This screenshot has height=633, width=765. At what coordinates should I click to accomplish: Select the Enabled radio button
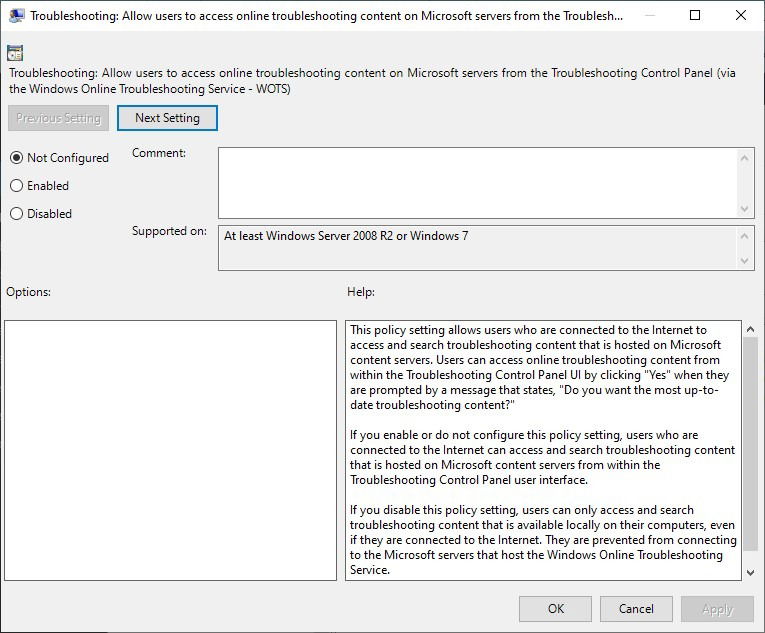pos(17,185)
